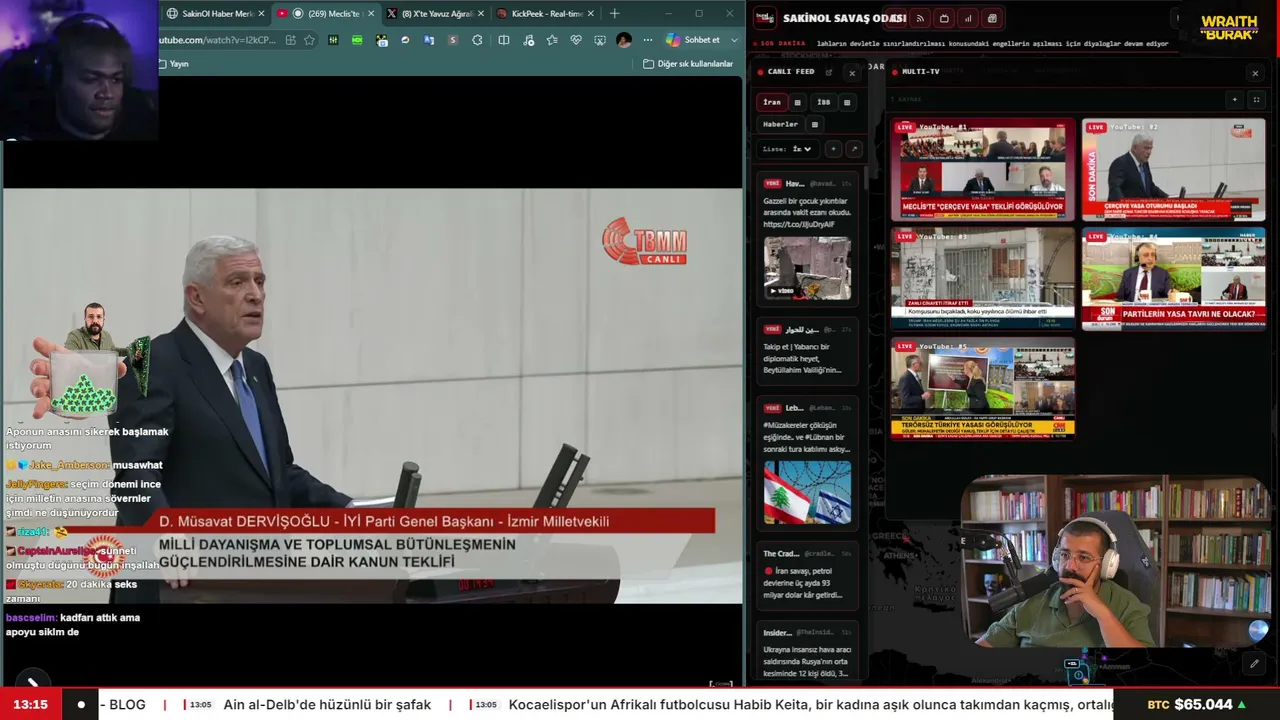The height and width of the screenshot is (720, 1280).
Task: Click the translate extension icon
Action: click(429, 40)
